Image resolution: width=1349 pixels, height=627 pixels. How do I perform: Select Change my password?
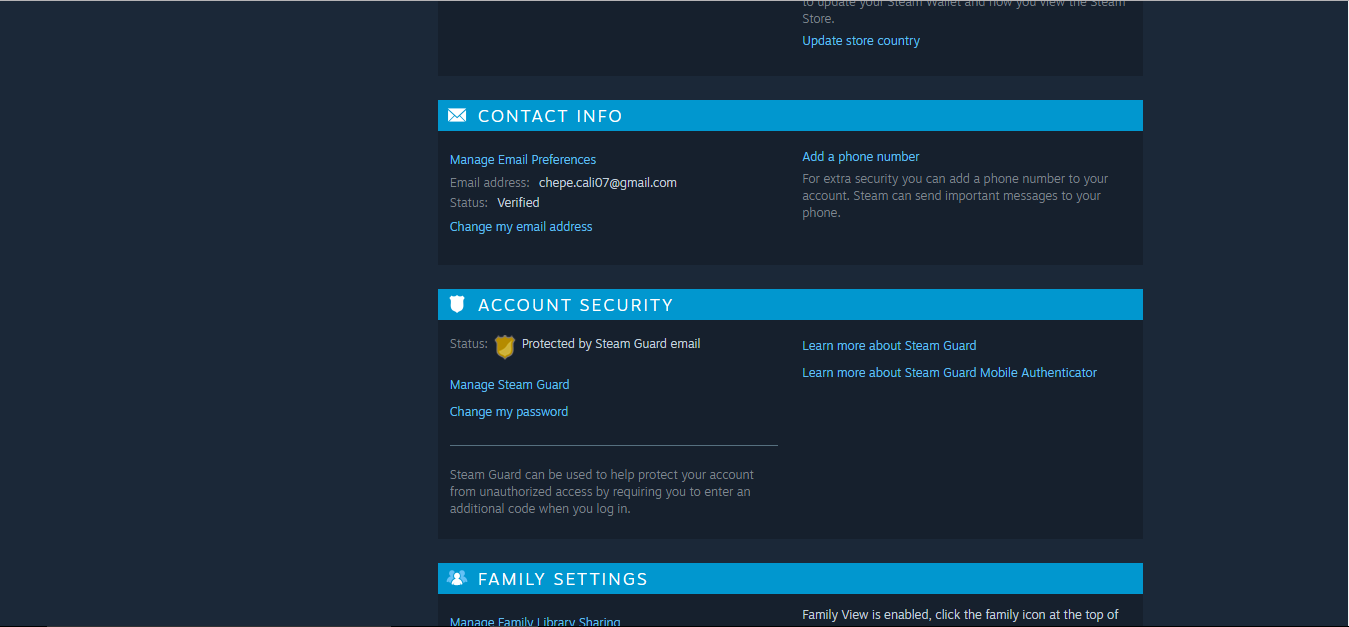tap(508, 411)
